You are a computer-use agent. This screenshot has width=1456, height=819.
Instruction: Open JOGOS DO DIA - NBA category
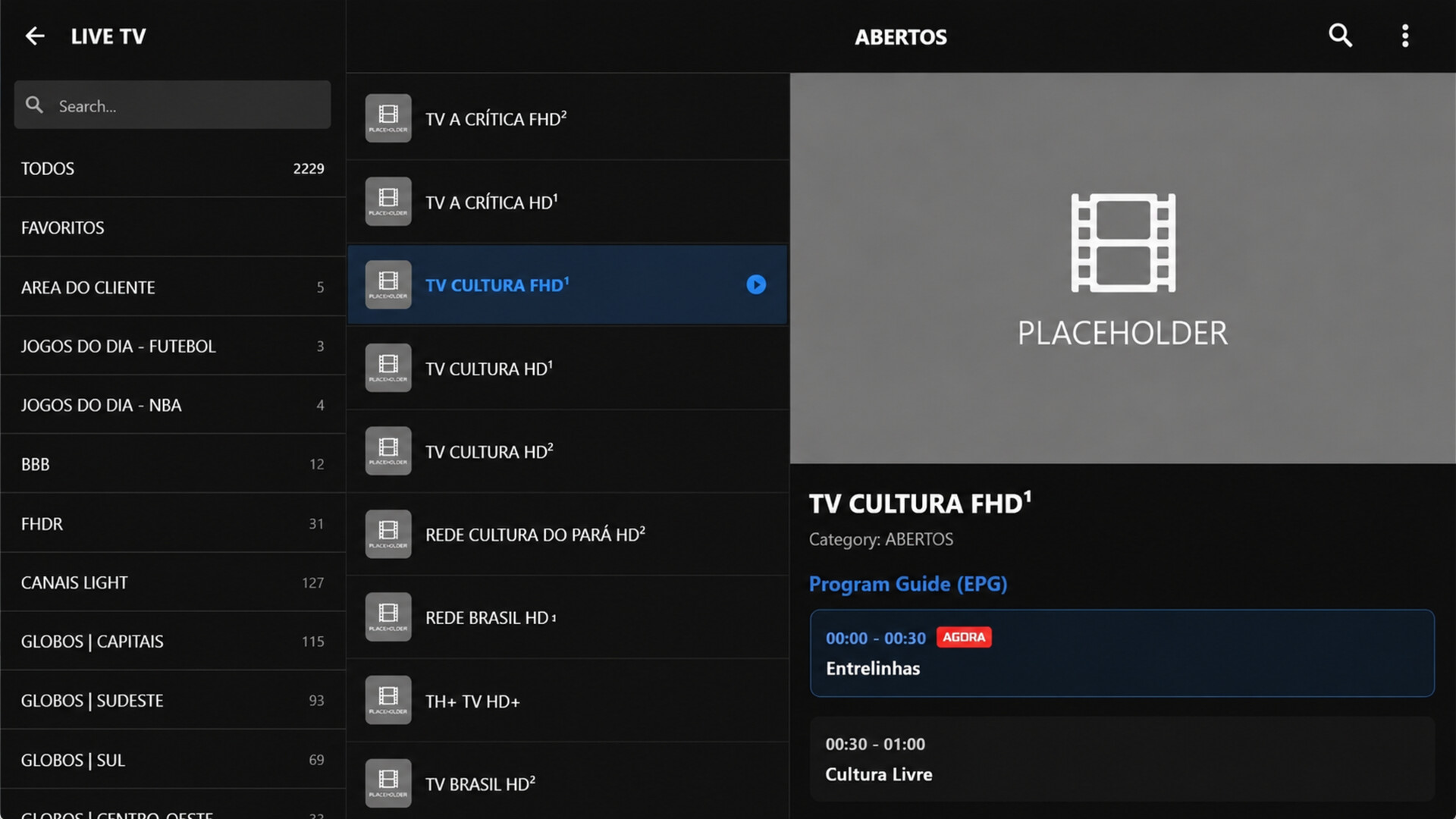pos(173,405)
